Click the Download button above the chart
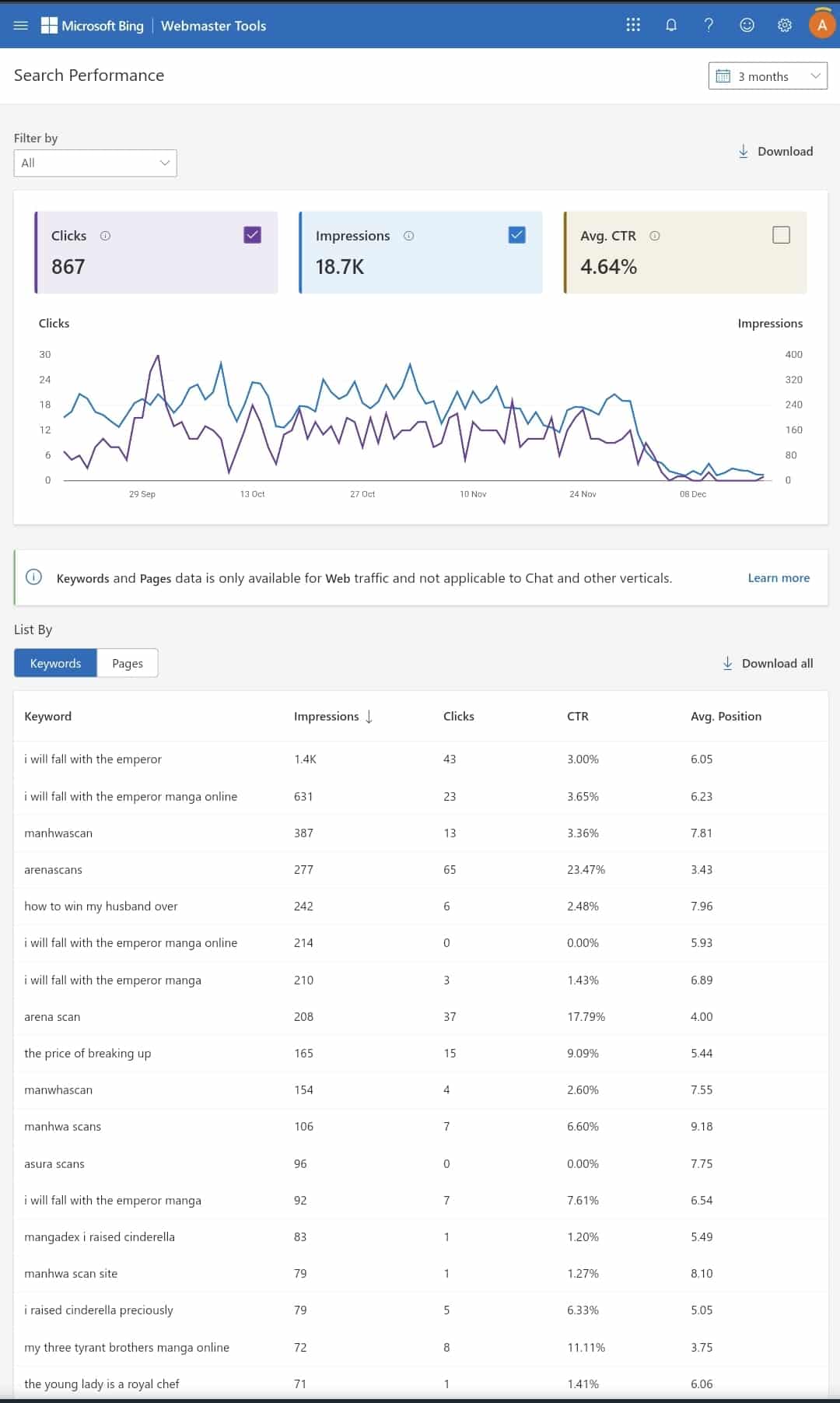Viewport: 840px width, 1403px height. click(x=775, y=152)
